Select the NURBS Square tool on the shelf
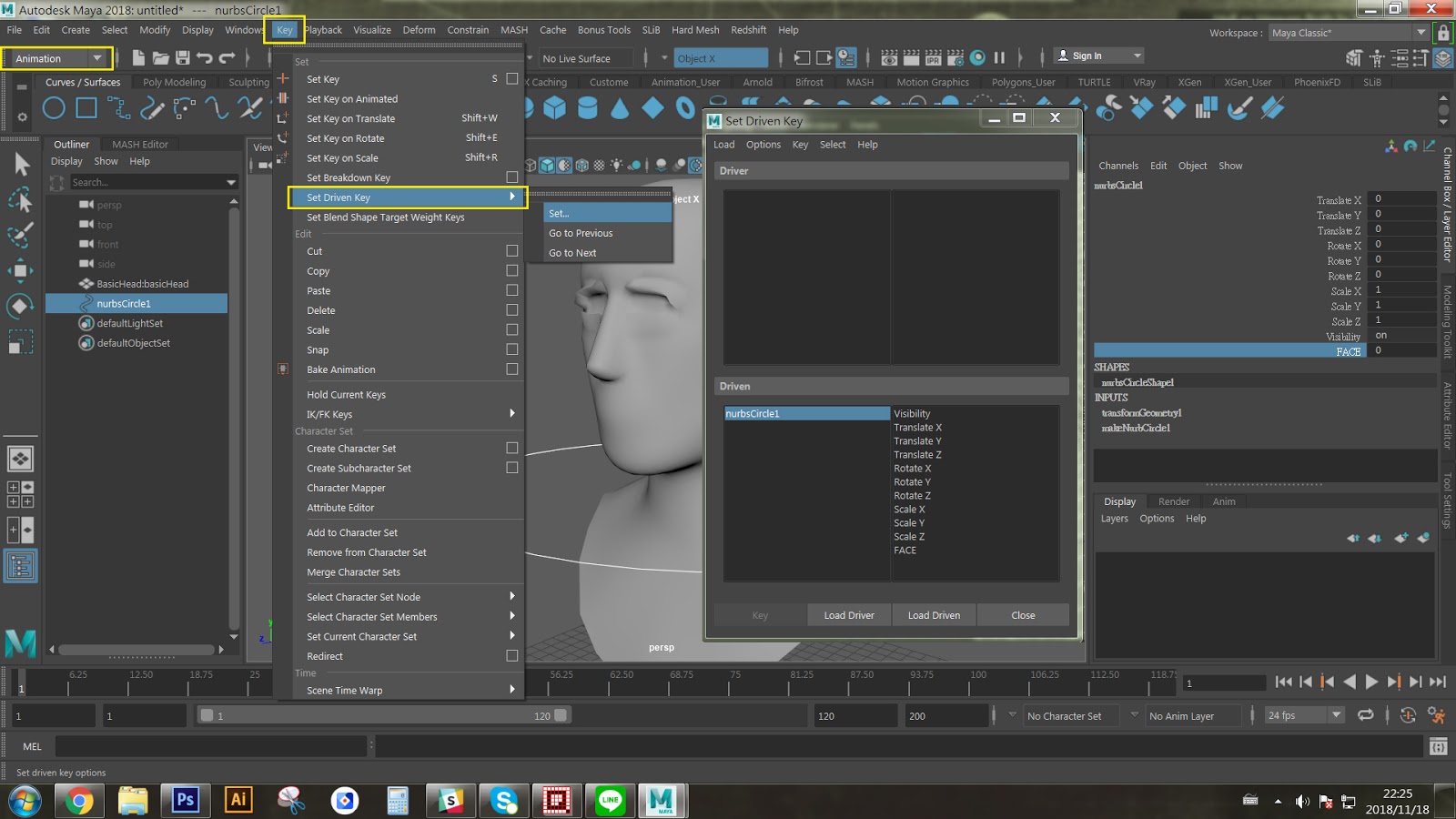The width and height of the screenshot is (1456, 819). (86, 108)
